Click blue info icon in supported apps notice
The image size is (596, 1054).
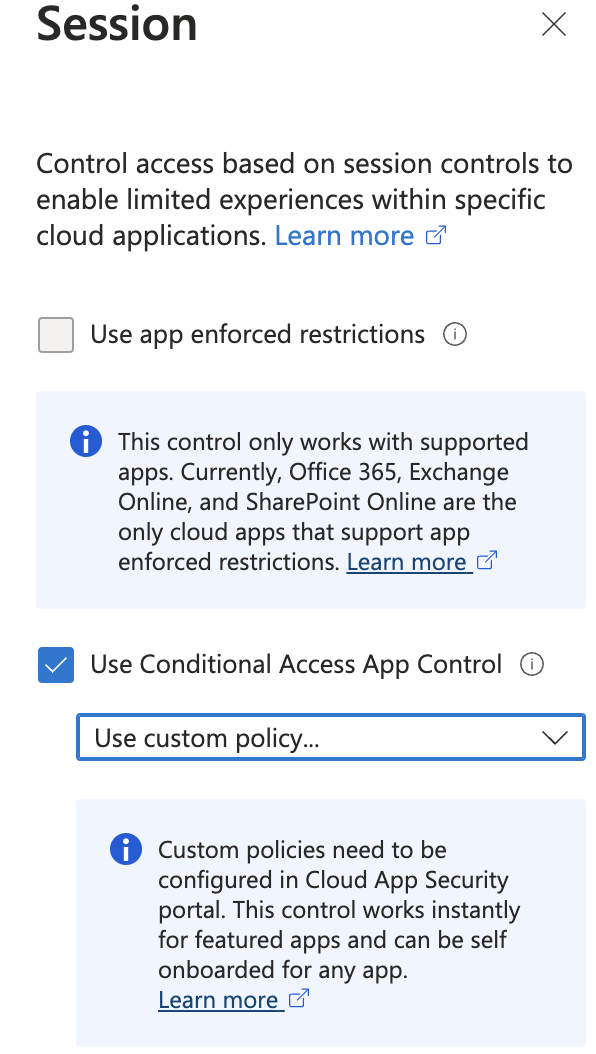86,442
